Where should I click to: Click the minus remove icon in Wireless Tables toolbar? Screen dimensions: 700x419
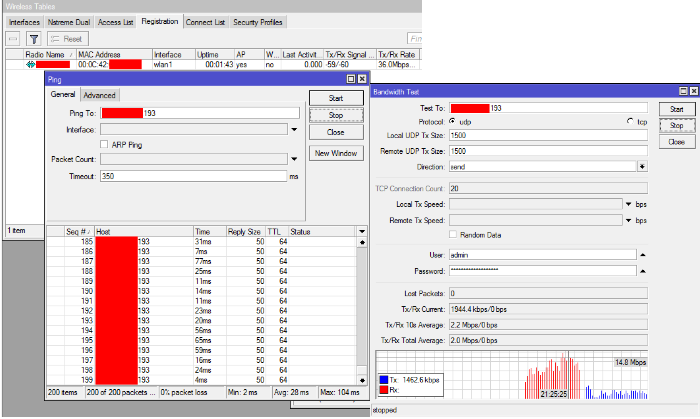[x=13, y=39]
